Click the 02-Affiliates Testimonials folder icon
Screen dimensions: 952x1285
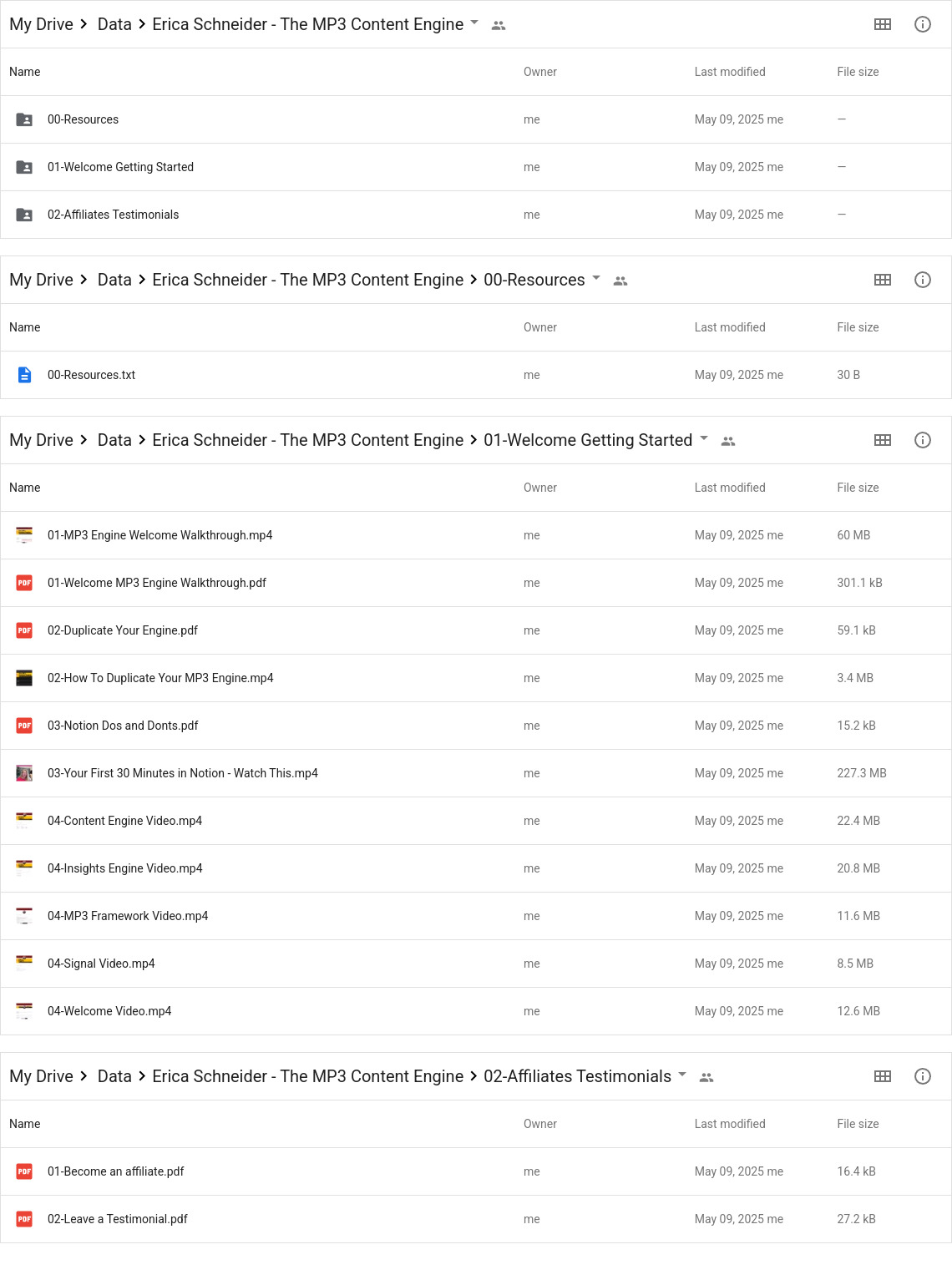25,215
